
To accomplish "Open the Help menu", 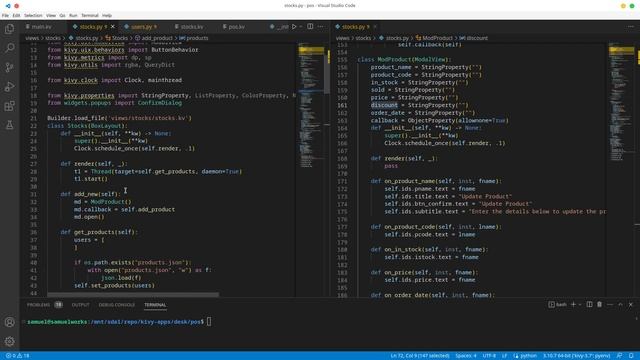I will (107, 16).
